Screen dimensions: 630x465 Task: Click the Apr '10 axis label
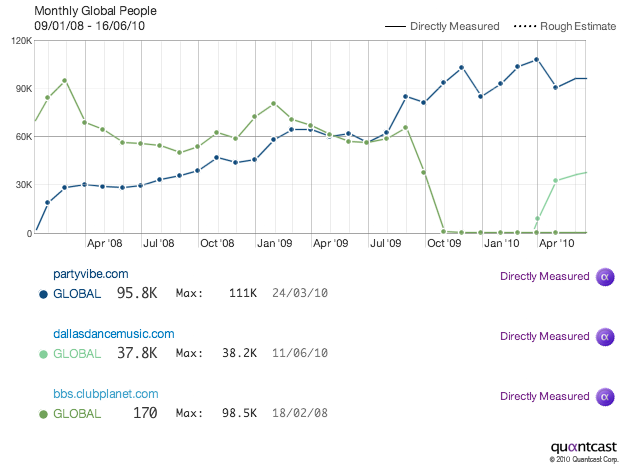pyautogui.click(x=556, y=243)
